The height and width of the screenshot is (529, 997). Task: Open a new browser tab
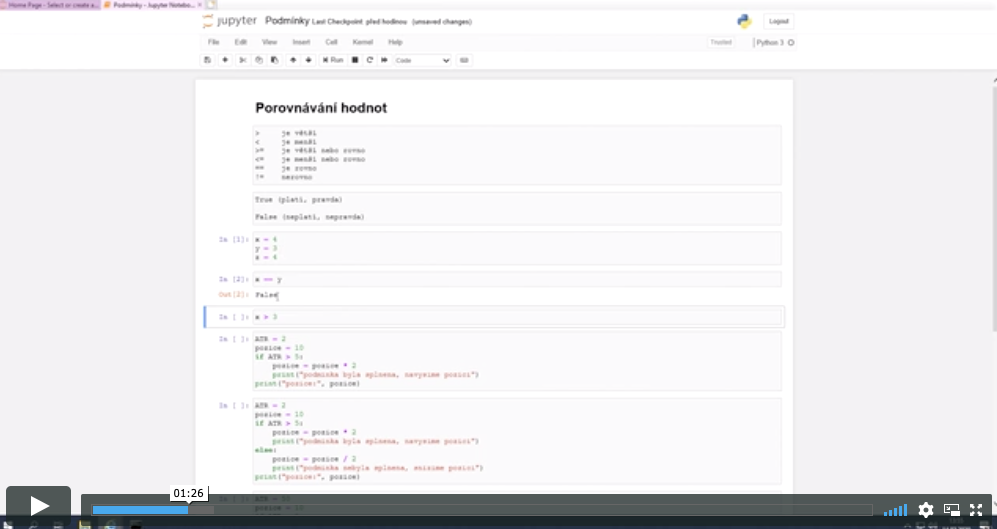212,4
